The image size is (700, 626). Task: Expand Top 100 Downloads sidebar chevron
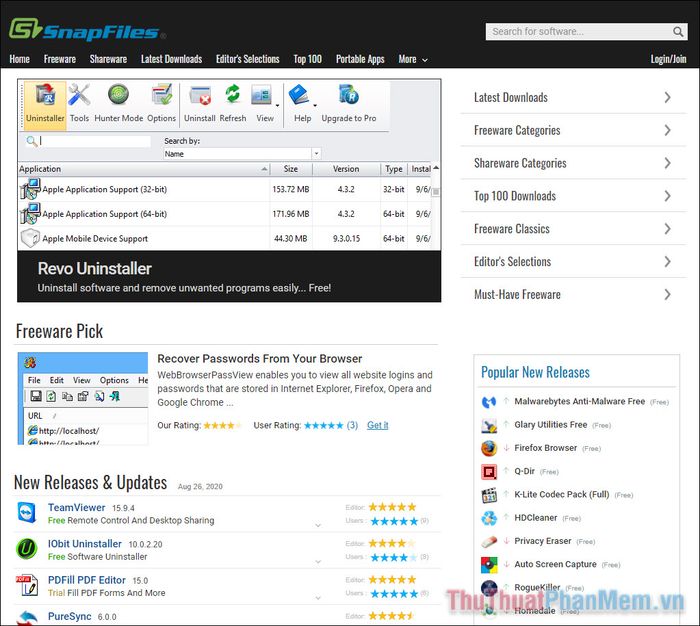[667, 196]
